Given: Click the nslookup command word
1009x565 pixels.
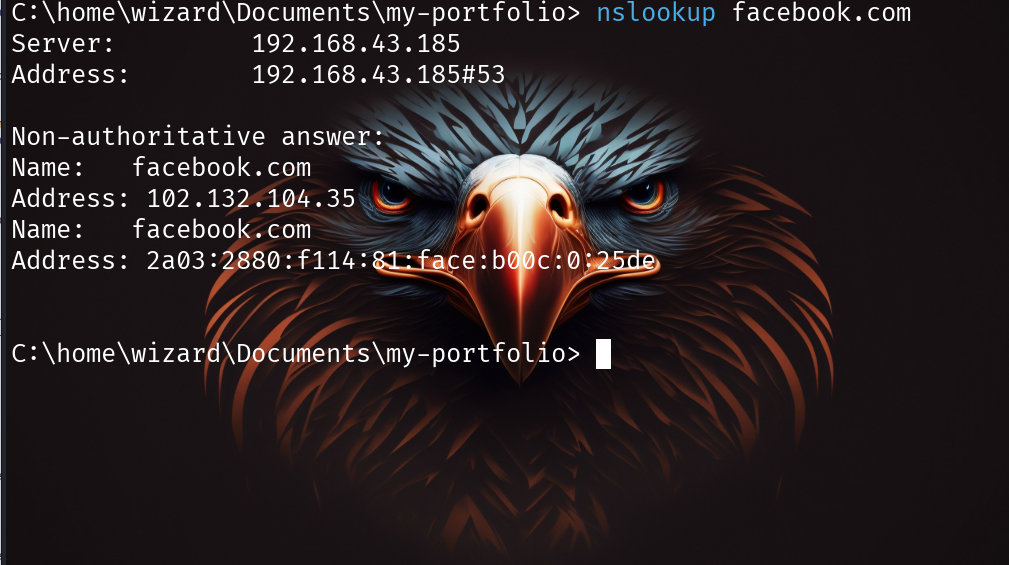Looking at the screenshot, I should (656, 14).
